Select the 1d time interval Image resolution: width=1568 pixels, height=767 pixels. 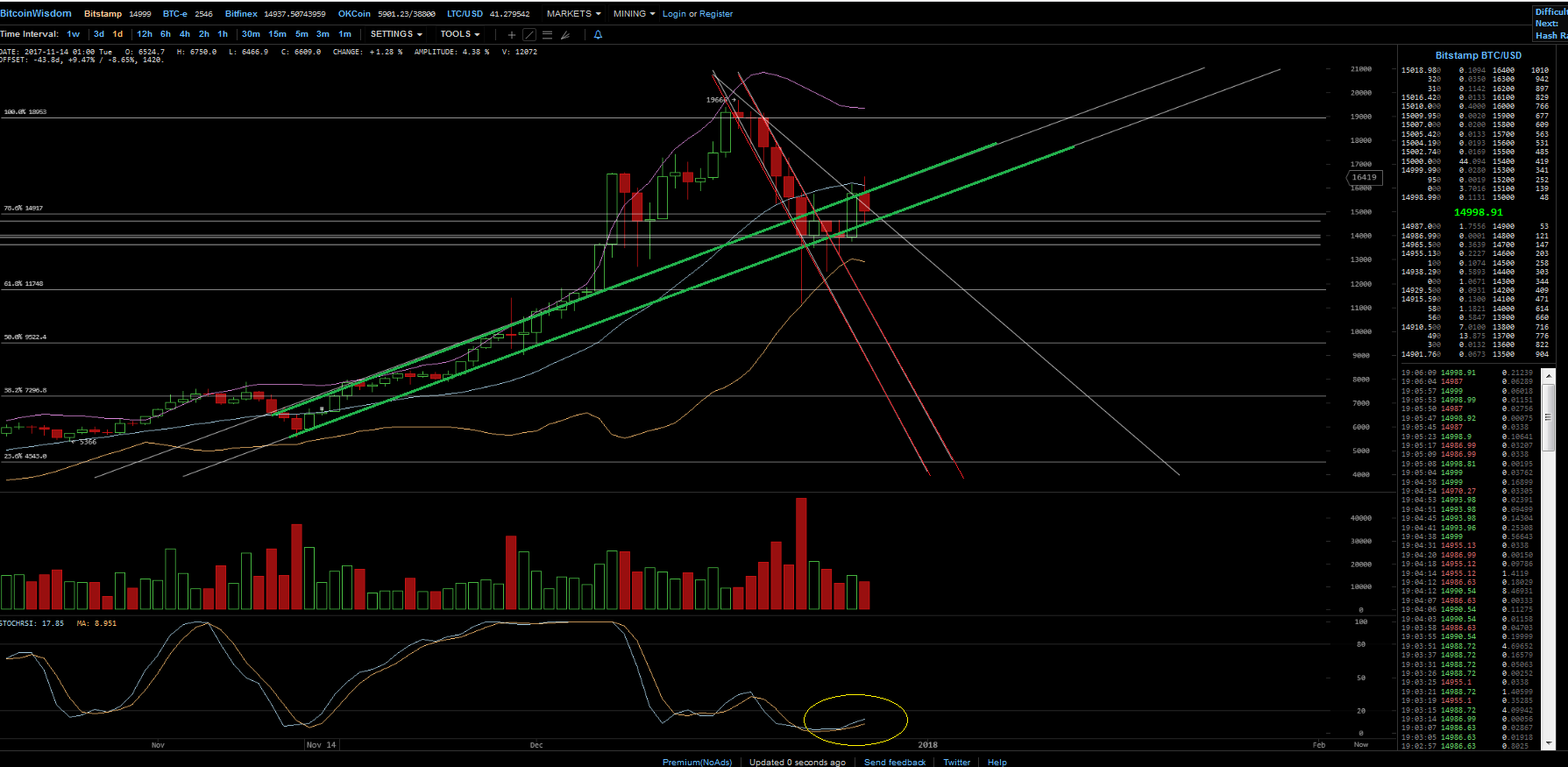click(118, 34)
